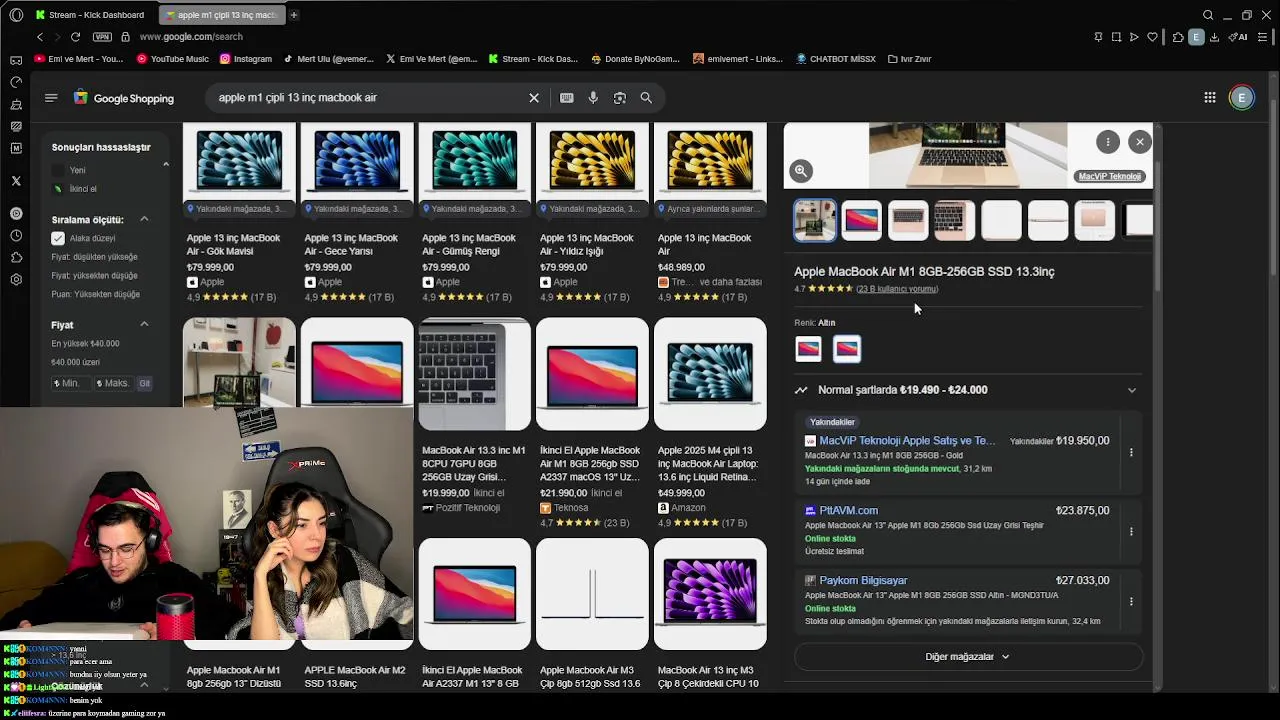
Task: Focus the search box with macbook query
Action: click(368, 98)
